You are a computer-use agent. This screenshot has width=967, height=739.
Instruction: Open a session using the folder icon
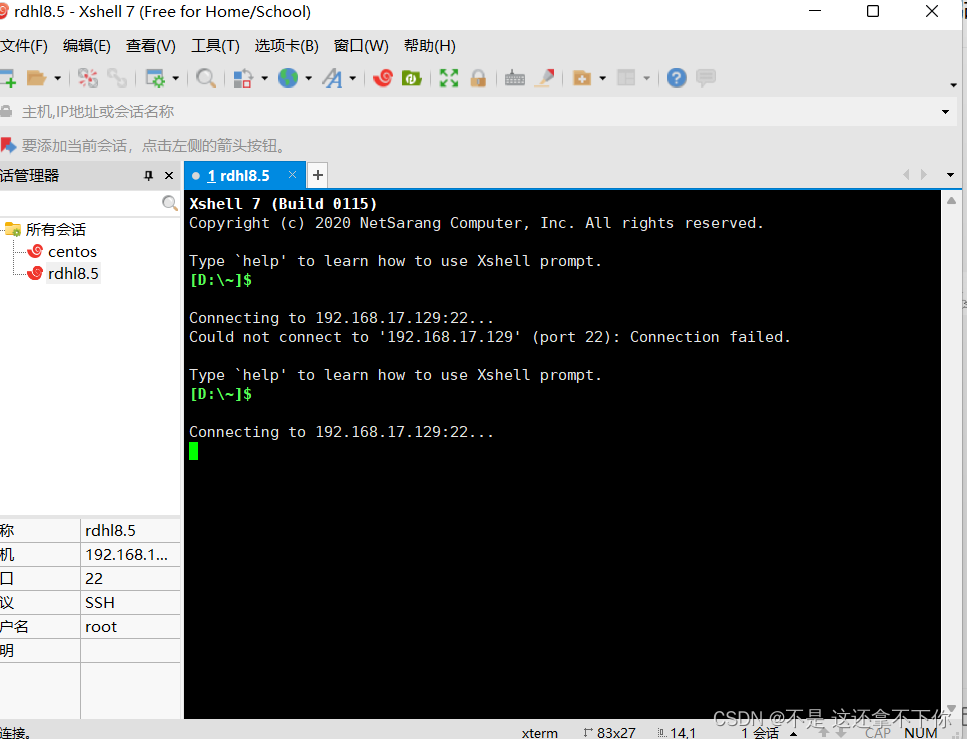tap(34, 77)
